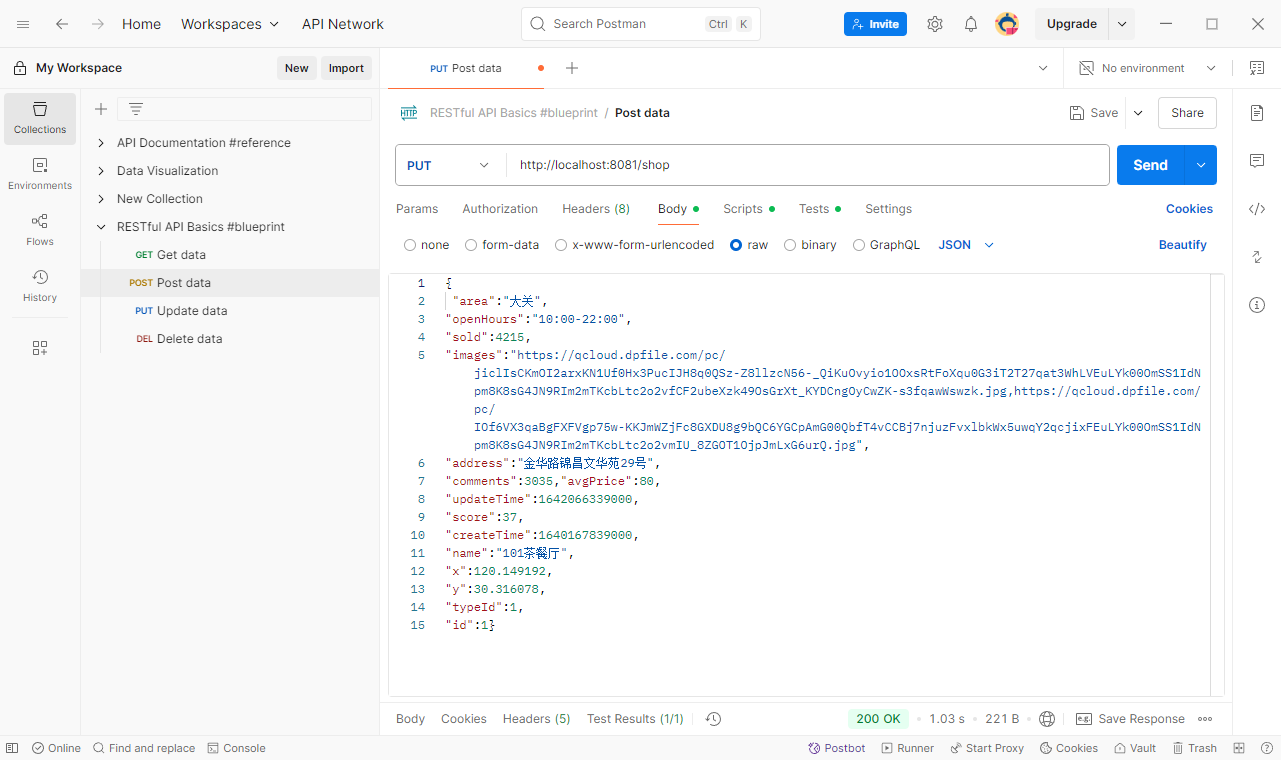
Task: Go back with the left arrow
Action: pos(62,24)
